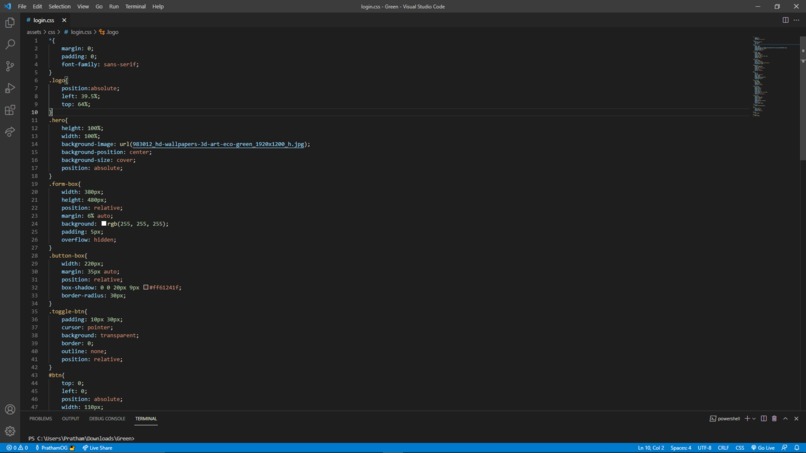Click Live Share in the status bar
Image resolution: width=806 pixels, height=453 pixels.
click(x=97, y=448)
